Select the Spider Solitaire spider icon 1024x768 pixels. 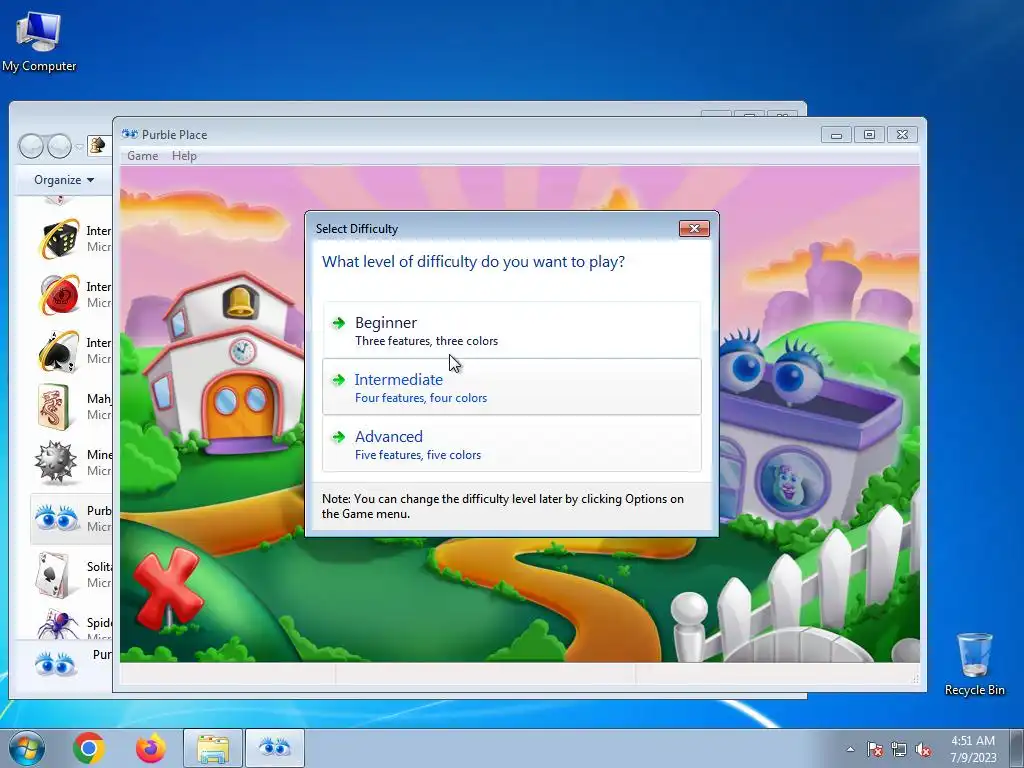[57, 625]
